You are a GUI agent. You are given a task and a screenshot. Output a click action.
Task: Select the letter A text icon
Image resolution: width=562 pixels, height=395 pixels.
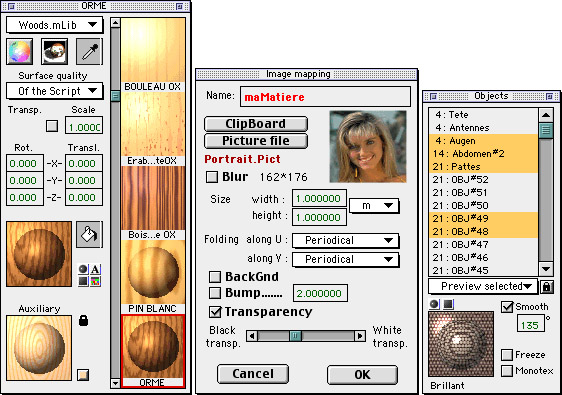coord(95,269)
